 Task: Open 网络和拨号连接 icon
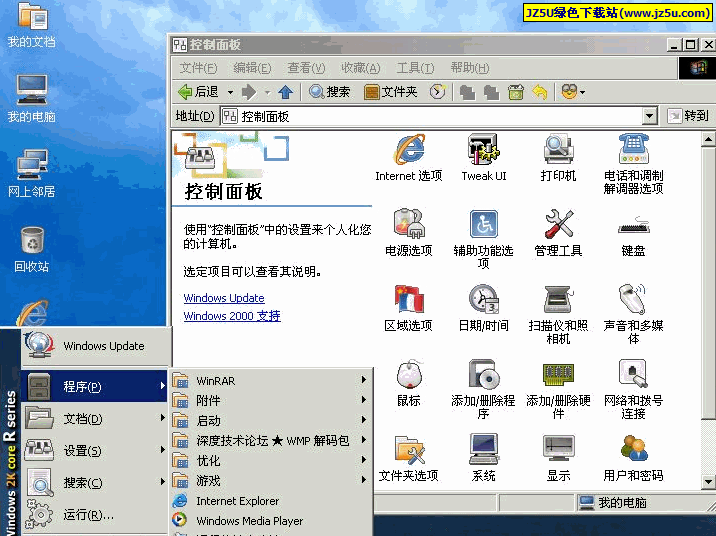coord(633,389)
